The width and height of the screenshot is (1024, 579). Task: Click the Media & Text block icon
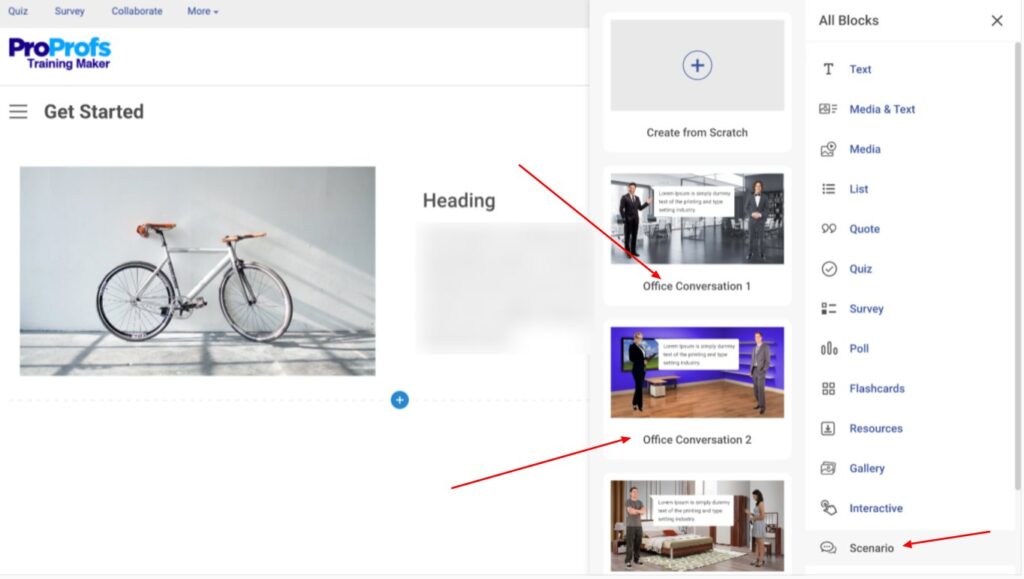[828, 109]
